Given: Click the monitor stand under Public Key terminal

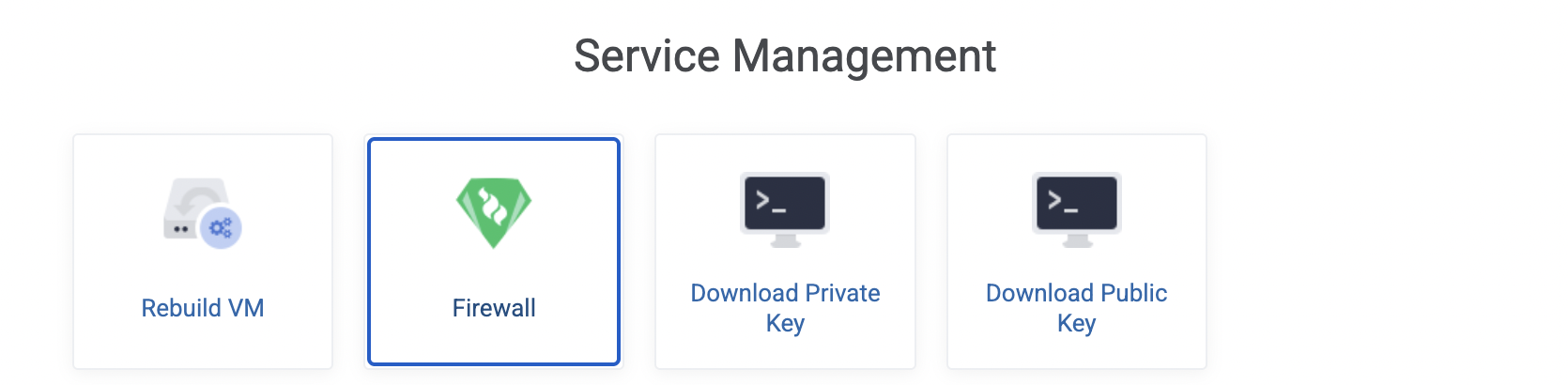Looking at the screenshot, I should coord(1077,241).
